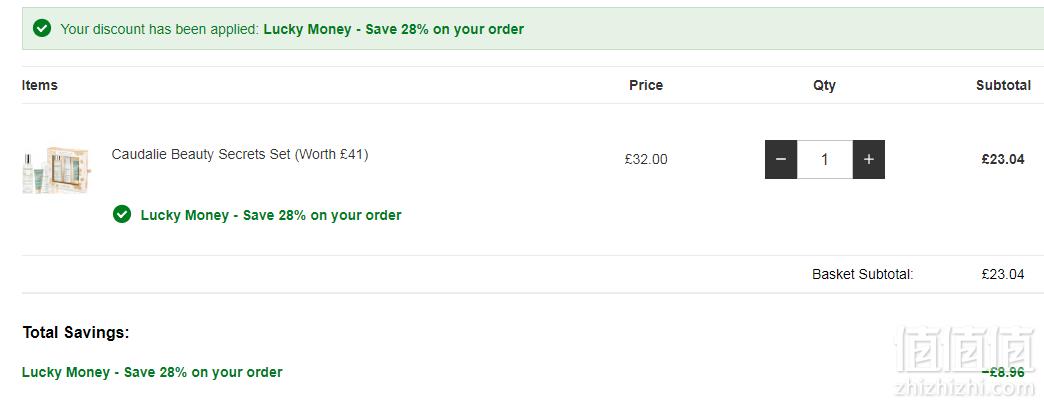Click the Lucky Money line under Total Savings

point(152,372)
